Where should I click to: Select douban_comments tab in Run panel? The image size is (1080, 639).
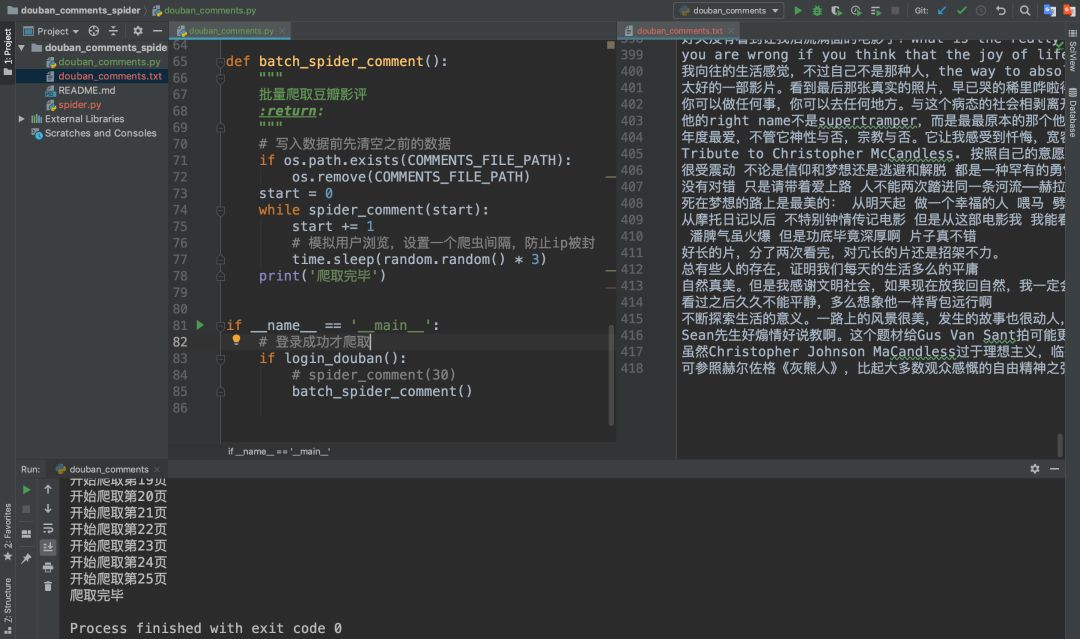108,469
